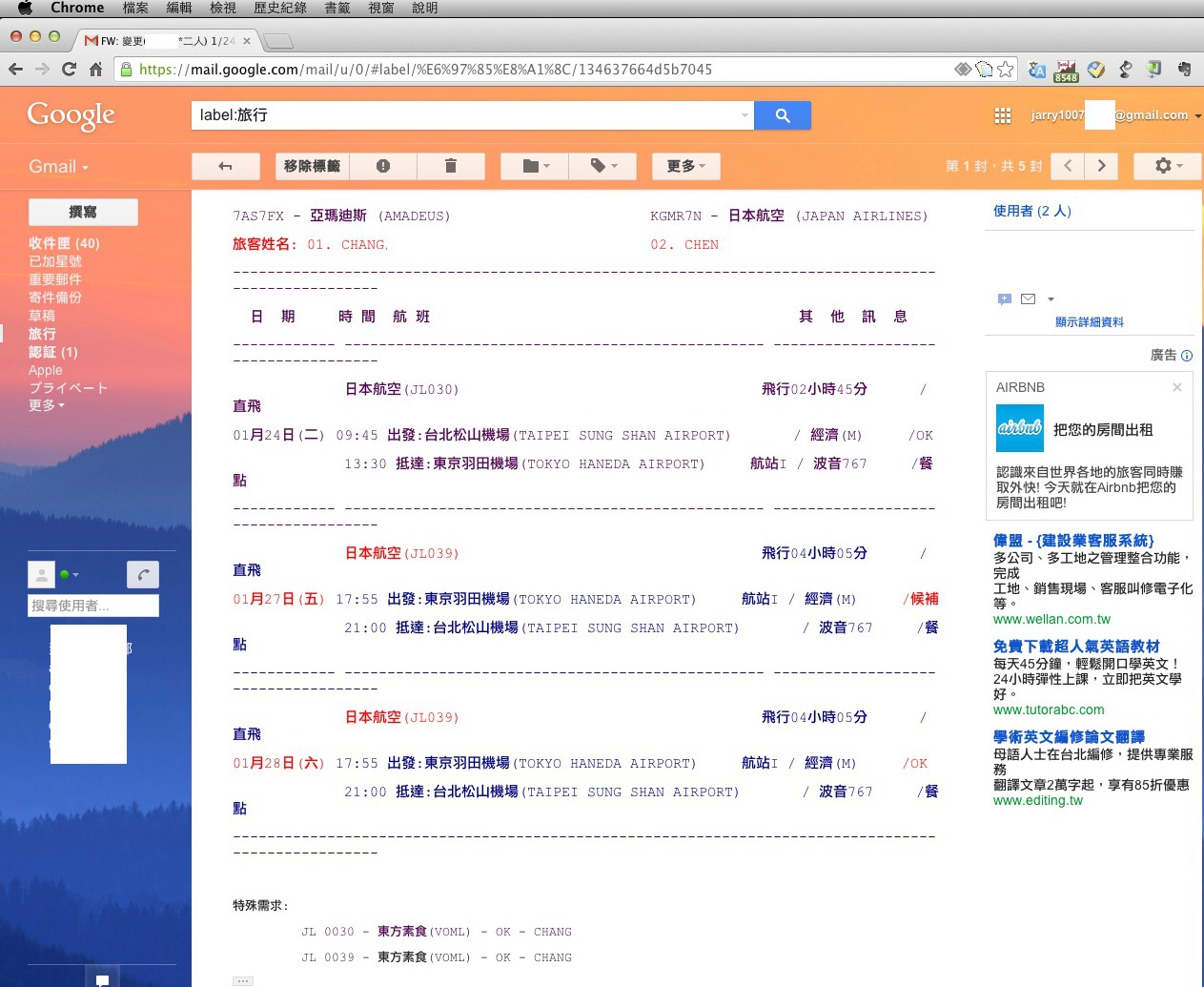Select the 旅行 label in sidebar
This screenshot has height=987, width=1204.
[x=42, y=334]
